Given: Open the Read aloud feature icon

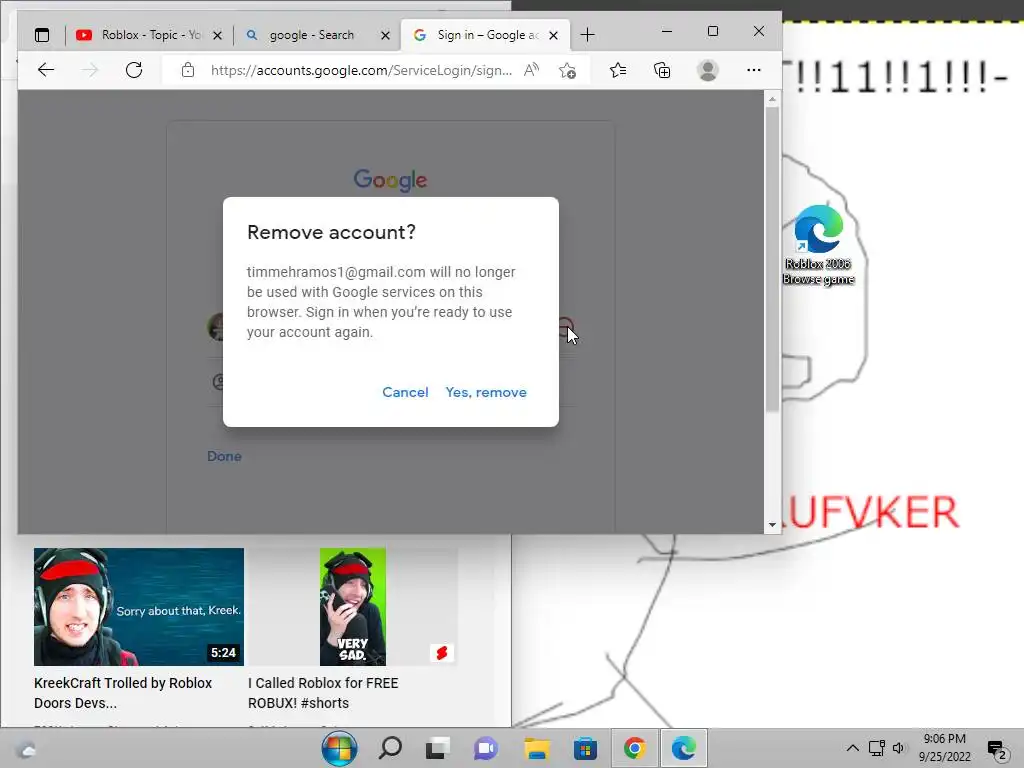Looking at the screenshot, I should (532, 70).
